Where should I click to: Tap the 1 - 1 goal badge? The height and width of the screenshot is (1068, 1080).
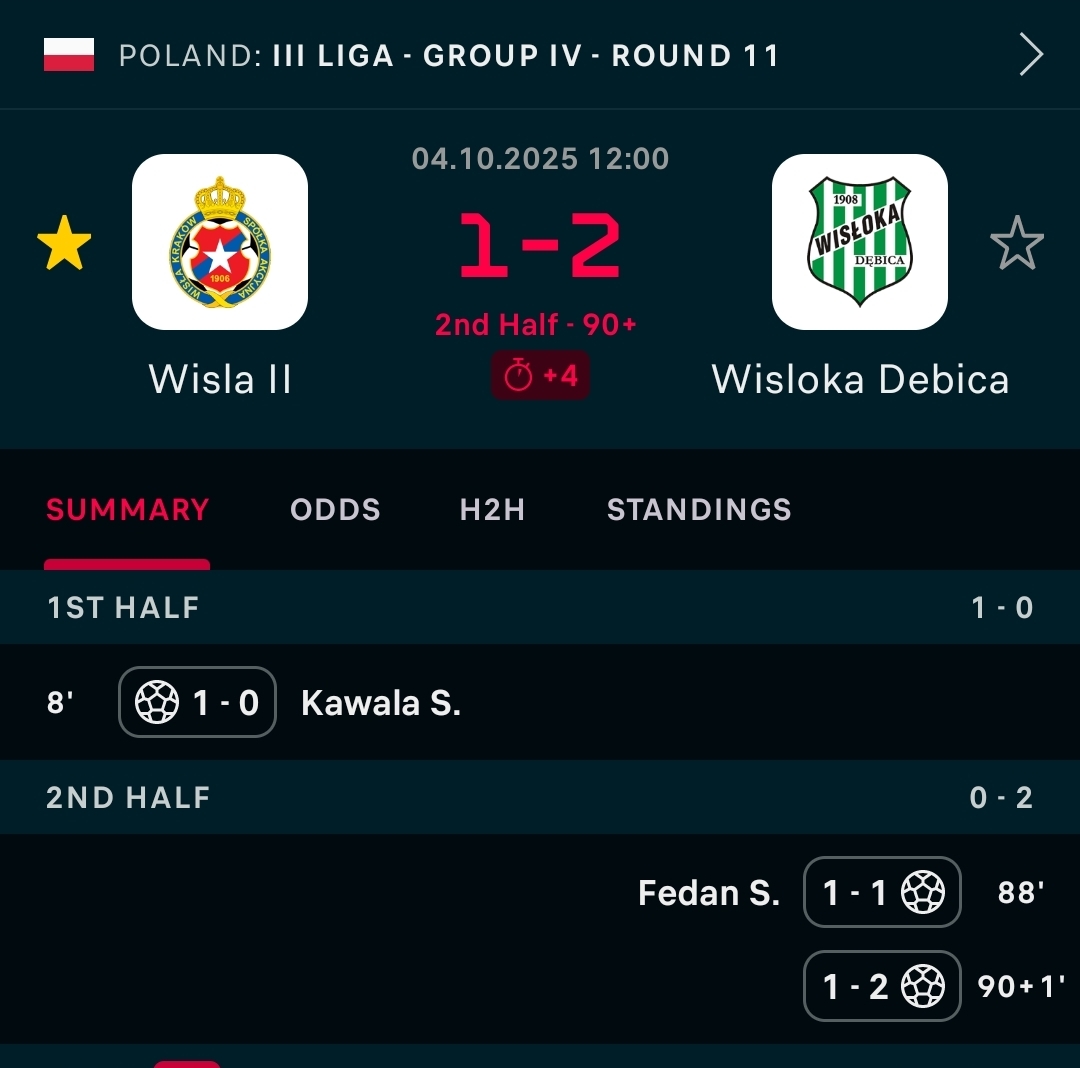pyautogui.click(x=882, y=892)
